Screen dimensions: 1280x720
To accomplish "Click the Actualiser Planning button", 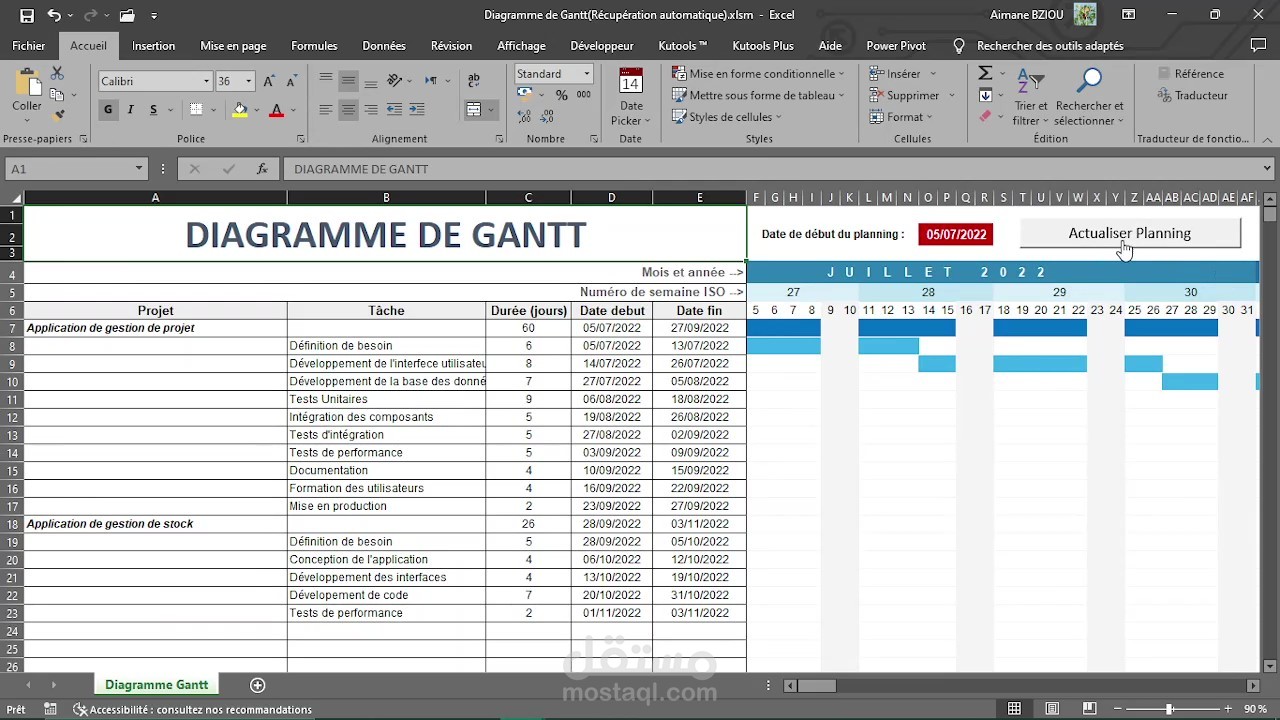I will [1129, 233].
